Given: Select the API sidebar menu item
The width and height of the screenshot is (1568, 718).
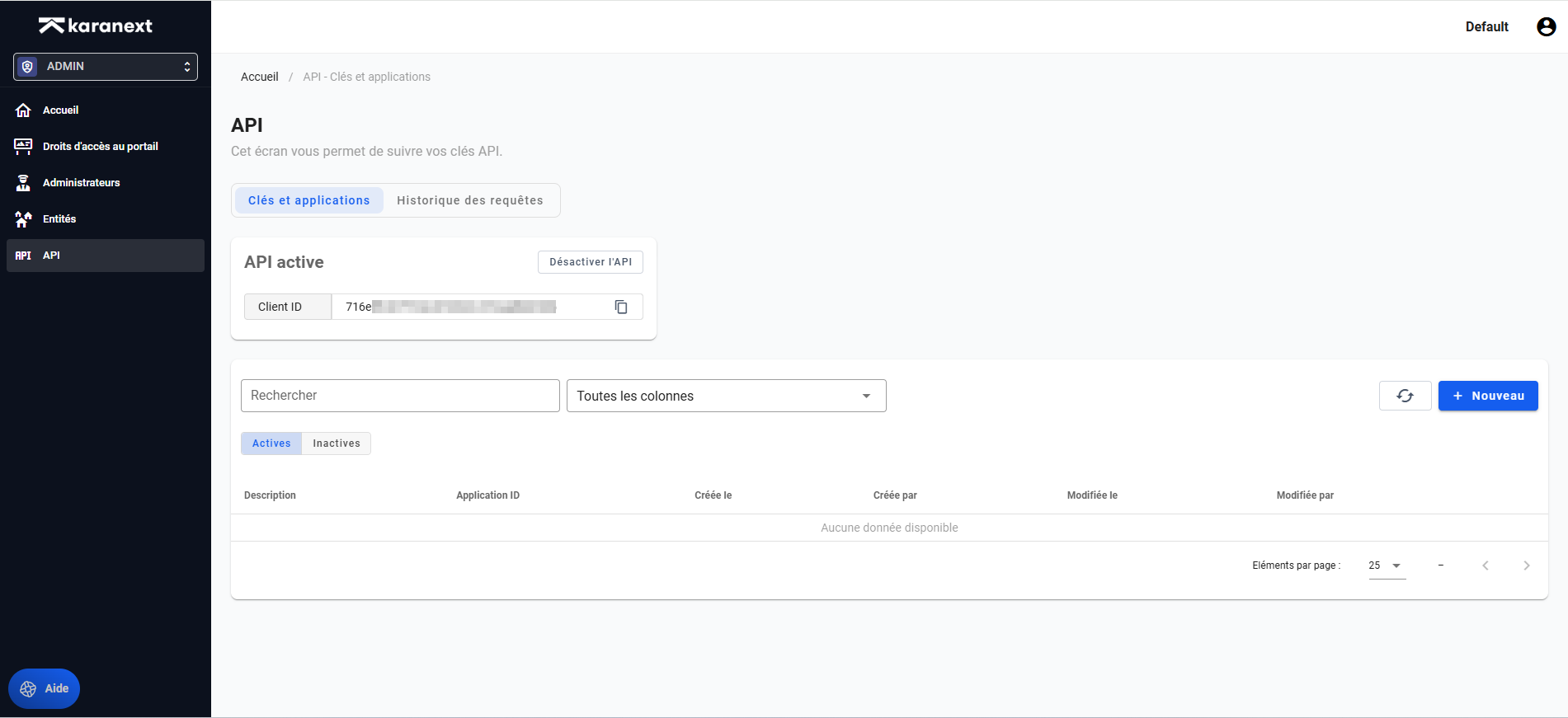Looking at the screenshot, I should pyautogui.click(x=51, y=256).
